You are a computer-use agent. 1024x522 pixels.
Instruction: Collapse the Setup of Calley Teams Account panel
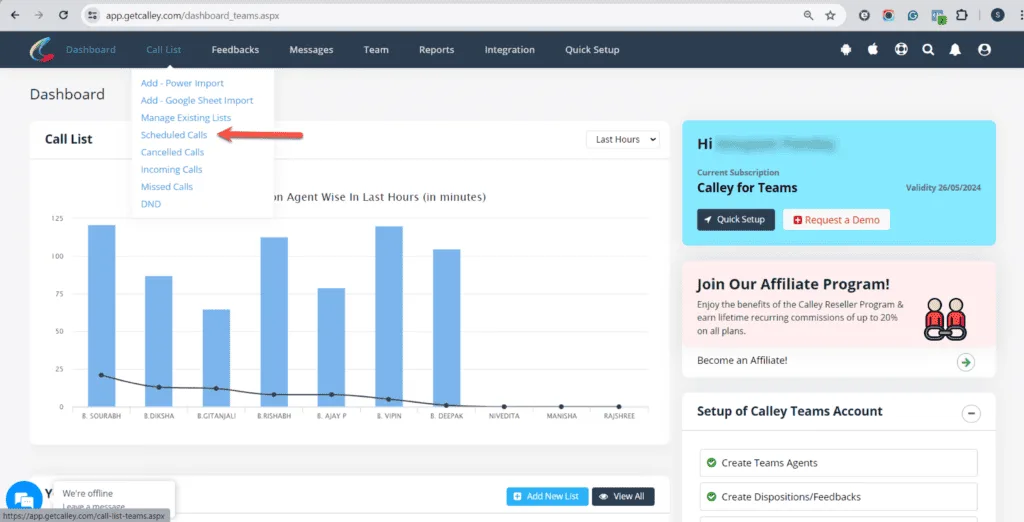(971, 413)
